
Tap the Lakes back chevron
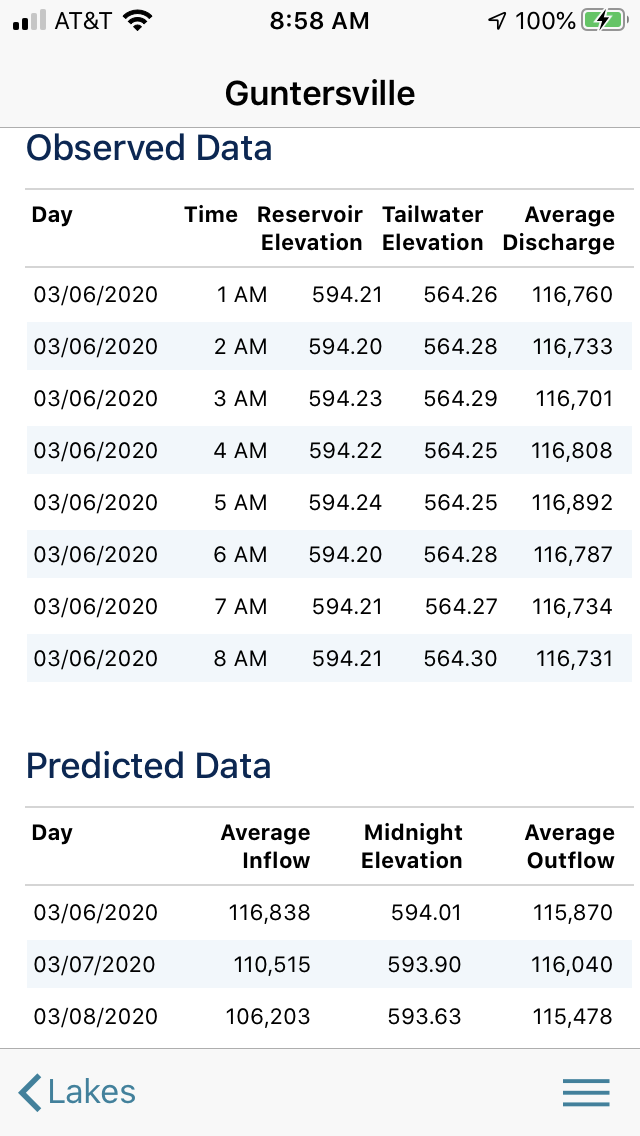pyautogui.click(x=31, y=1092)
